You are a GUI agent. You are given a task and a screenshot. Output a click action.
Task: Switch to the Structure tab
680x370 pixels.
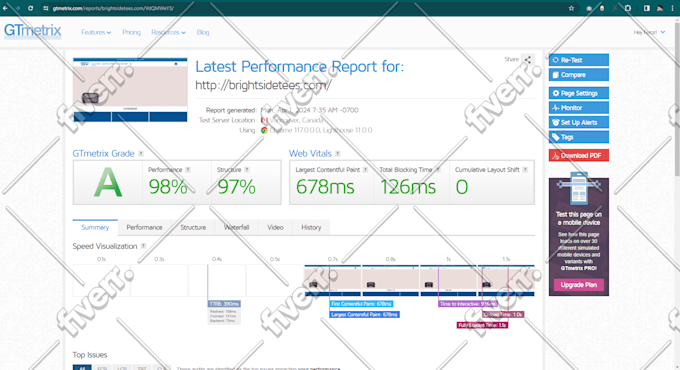tap(193, 227)
